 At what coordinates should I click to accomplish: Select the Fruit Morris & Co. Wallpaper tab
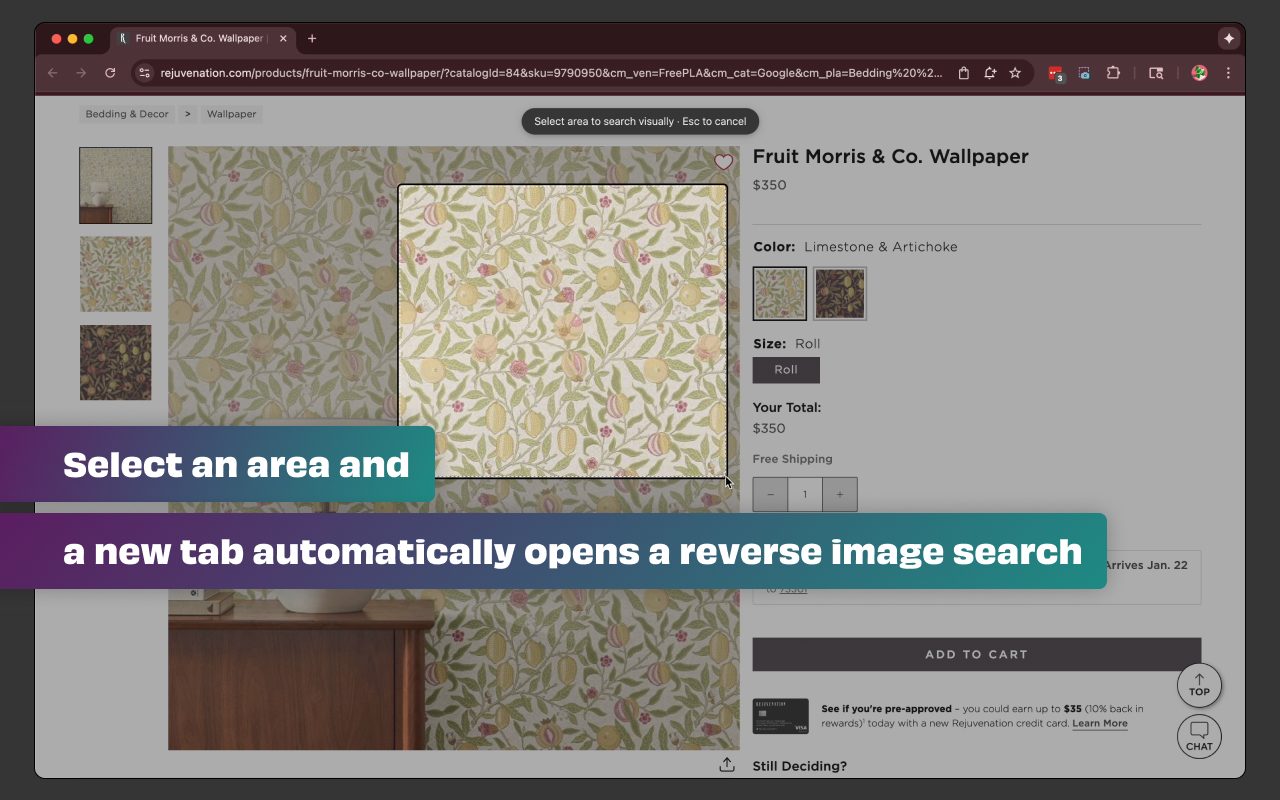click(x=203, y=39)
